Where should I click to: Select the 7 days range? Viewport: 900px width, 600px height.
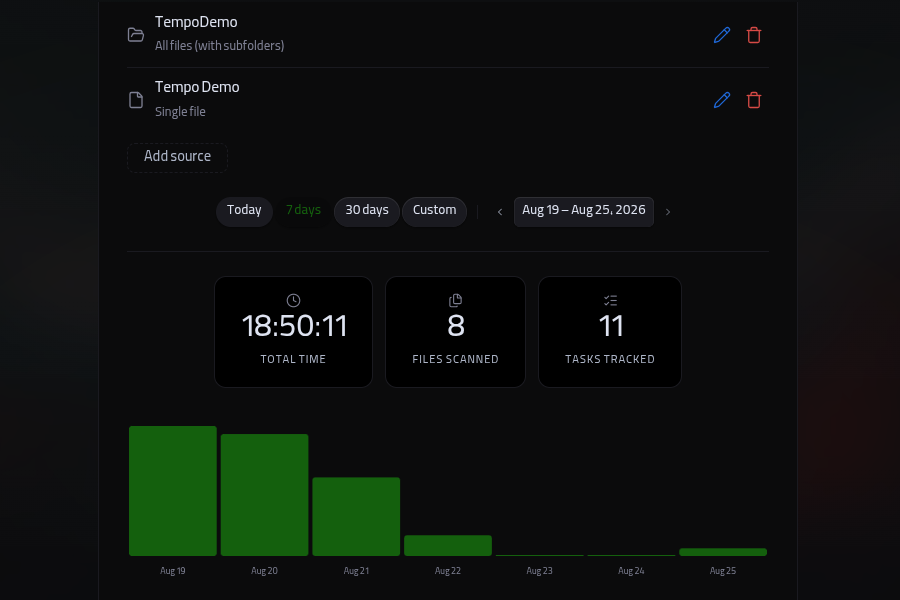(x=303, y=211)
